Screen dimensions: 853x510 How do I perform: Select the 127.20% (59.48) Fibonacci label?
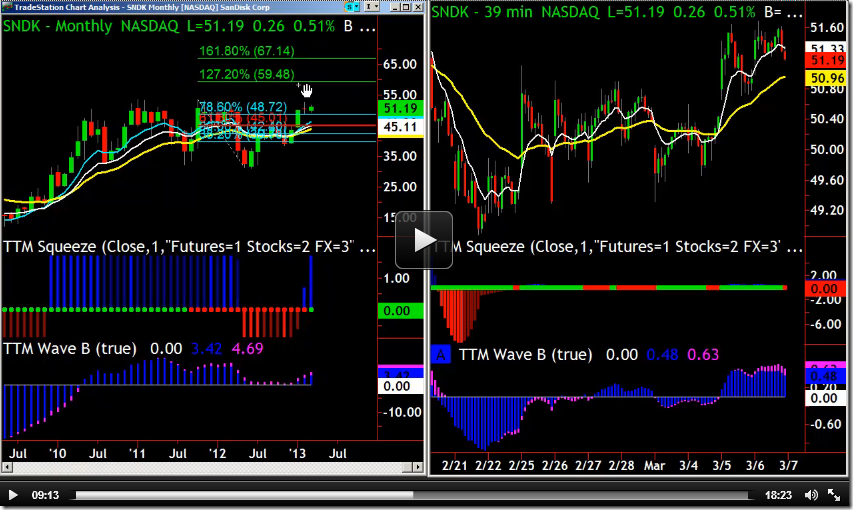tap(246, 74)
